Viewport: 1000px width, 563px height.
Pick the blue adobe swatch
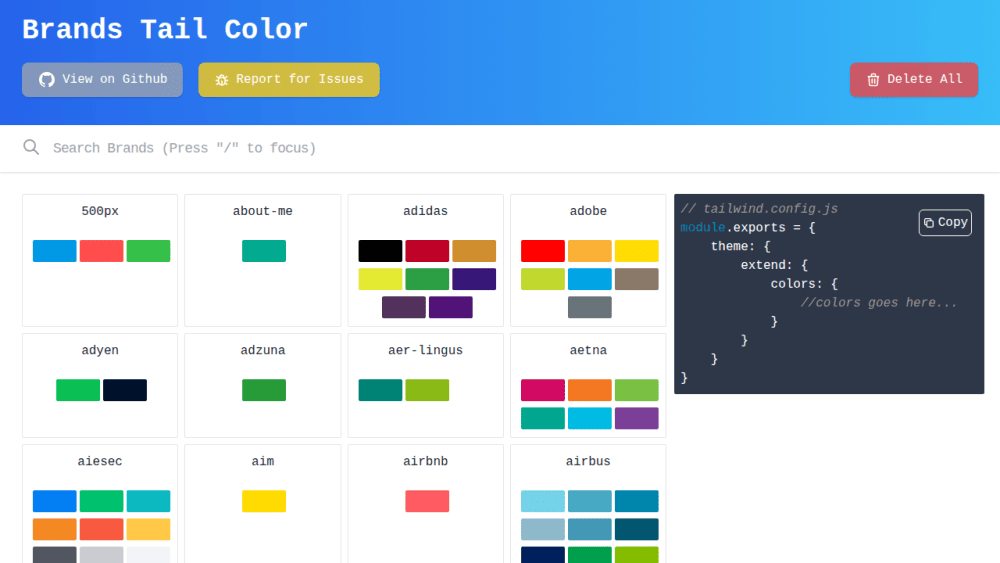[x=590, y=279]
